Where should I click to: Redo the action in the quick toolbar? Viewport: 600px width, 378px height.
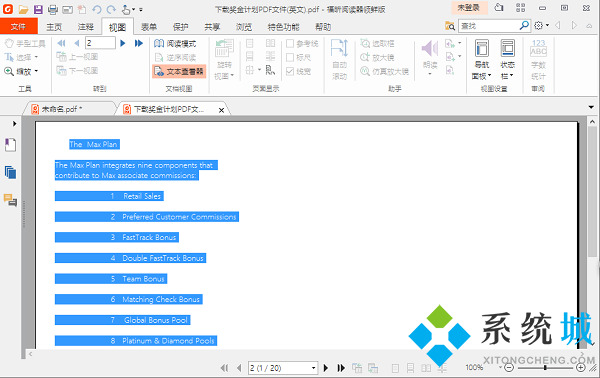(x=111, y=9)
